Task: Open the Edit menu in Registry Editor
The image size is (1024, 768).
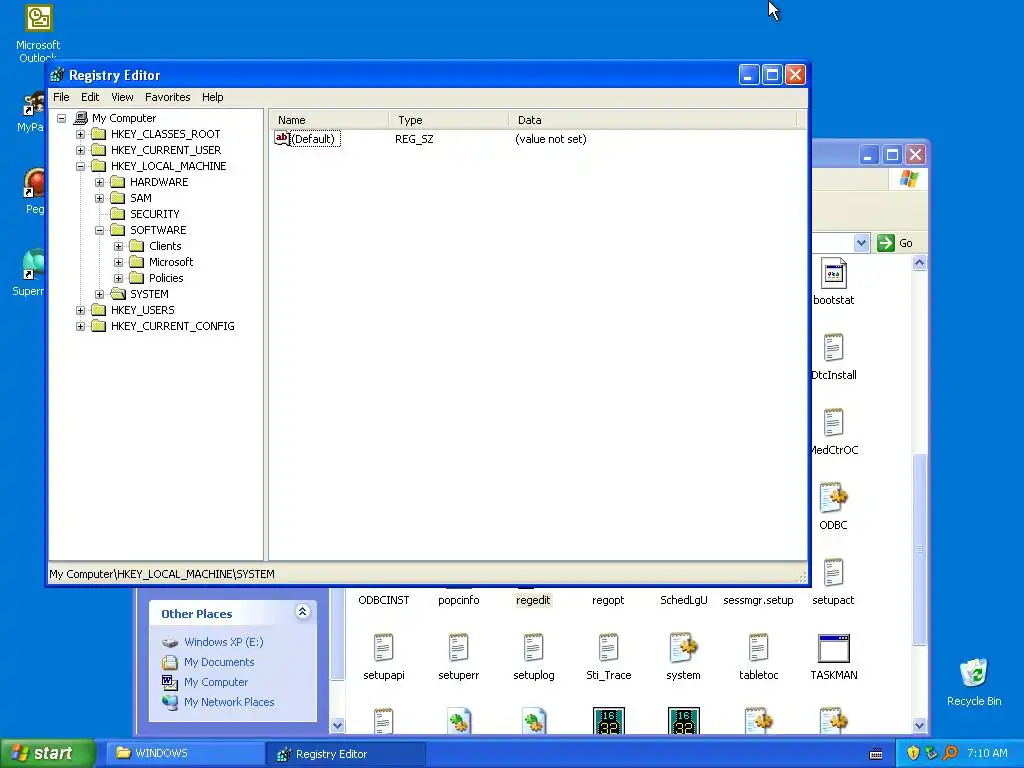Action: pyautogui.click(x=89, y=97)
